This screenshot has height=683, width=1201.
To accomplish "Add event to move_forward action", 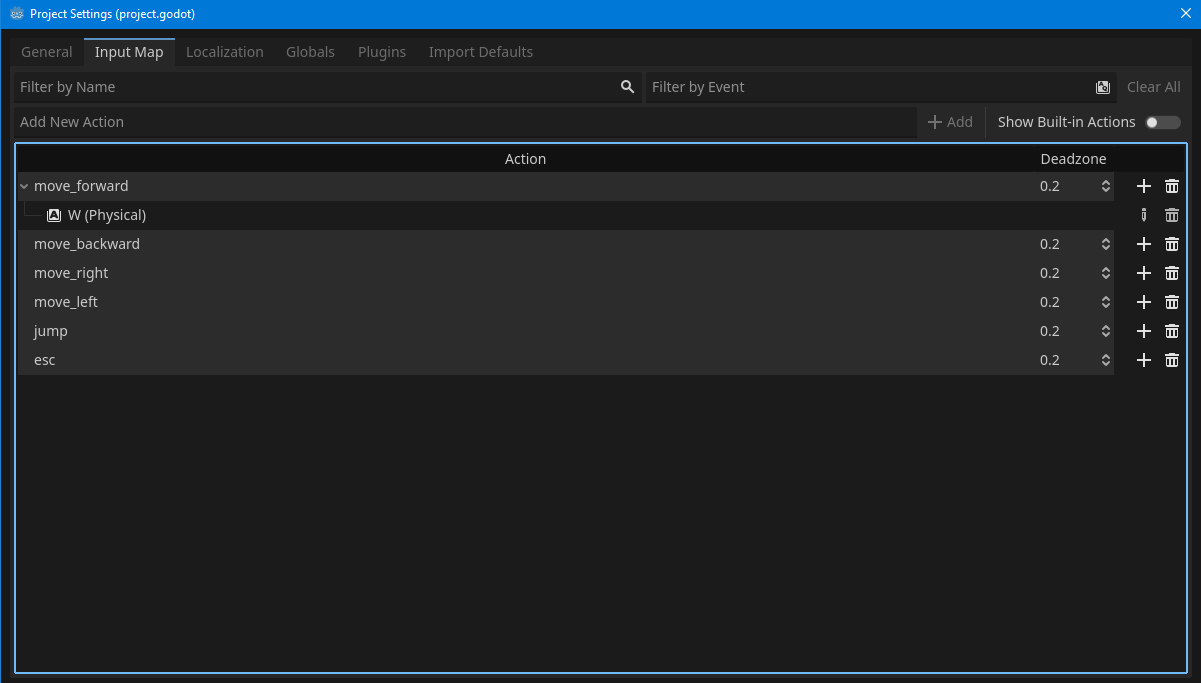I will point(1144,186).
